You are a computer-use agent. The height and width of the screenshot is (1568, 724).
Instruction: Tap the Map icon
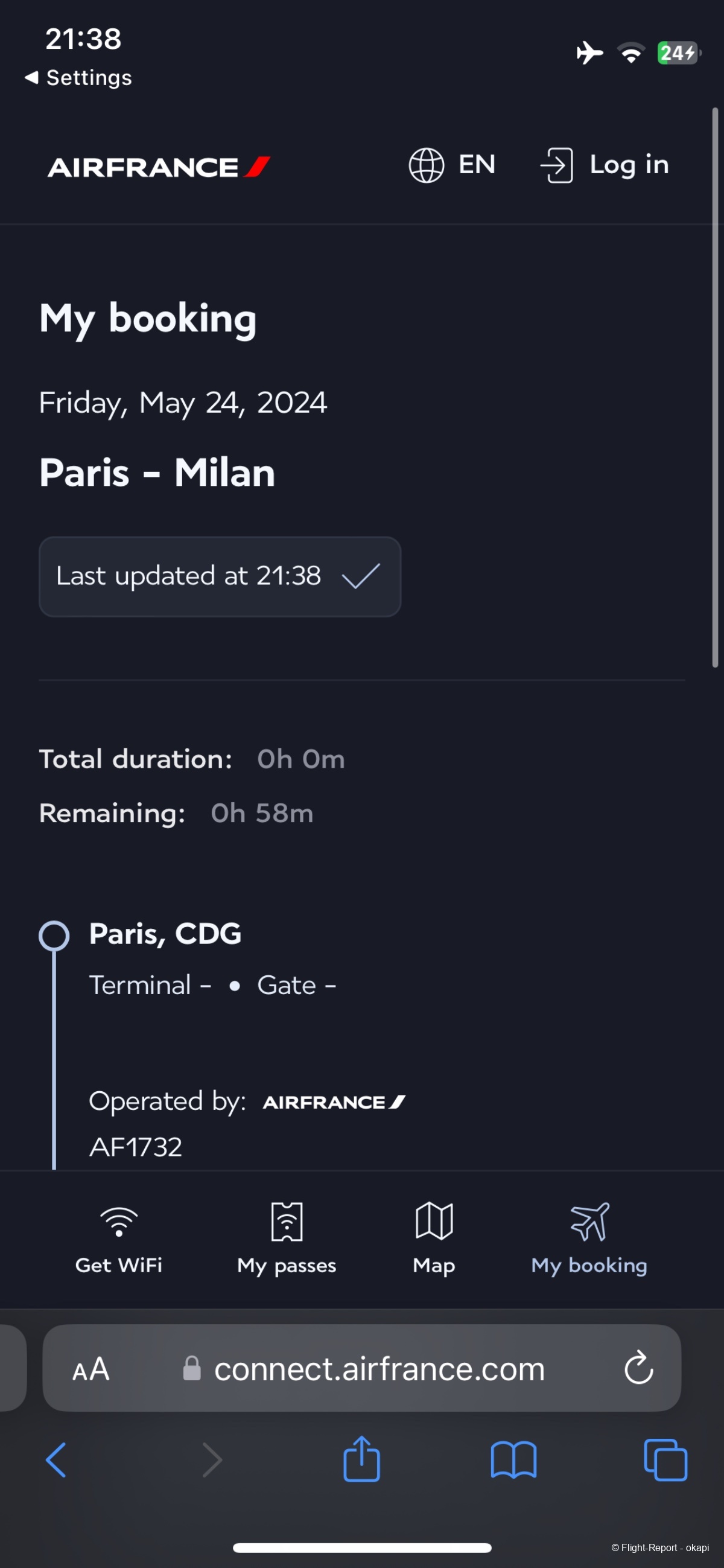click(434, 1221)
